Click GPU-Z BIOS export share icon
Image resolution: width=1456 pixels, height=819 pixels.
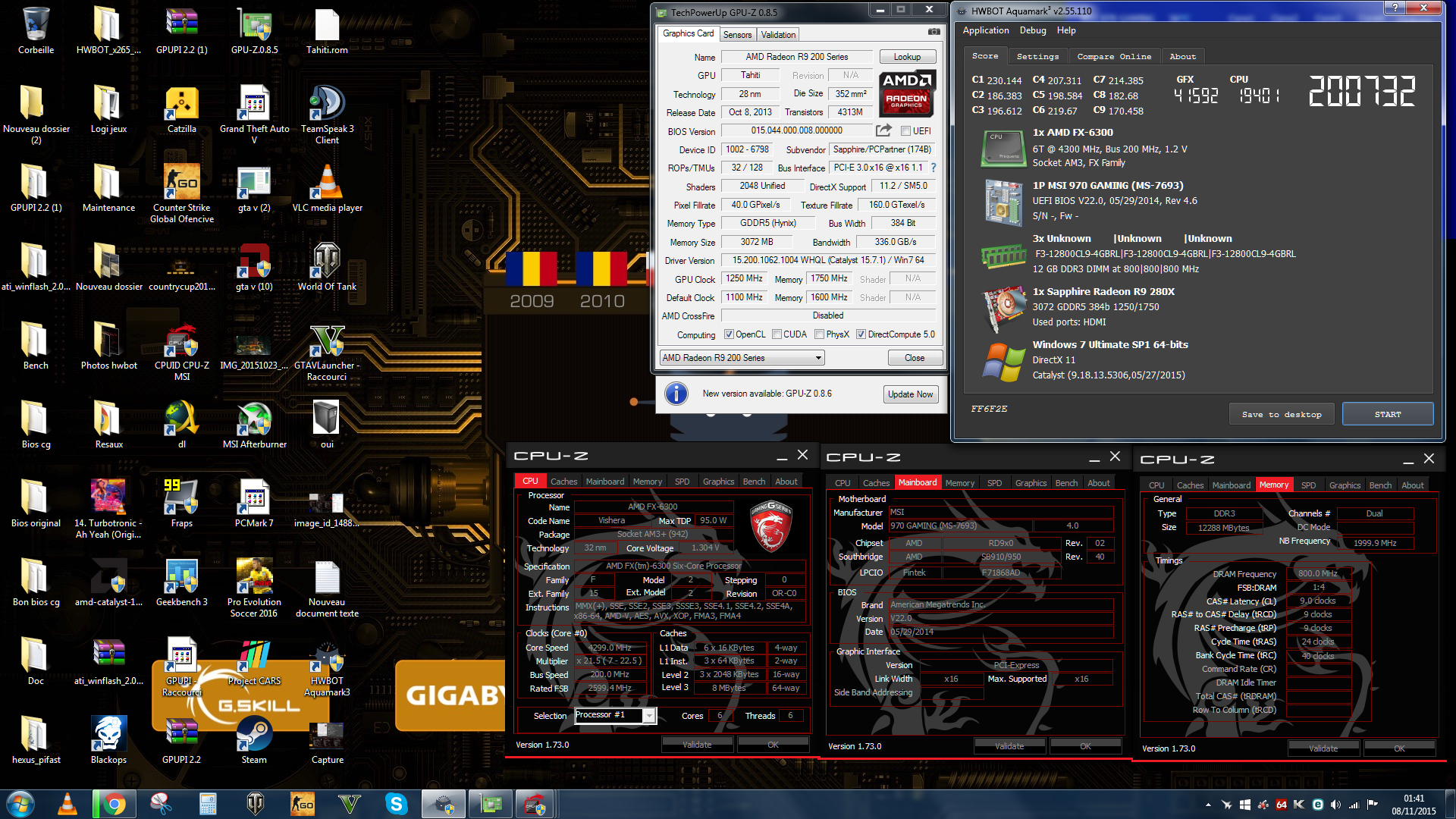883,130
